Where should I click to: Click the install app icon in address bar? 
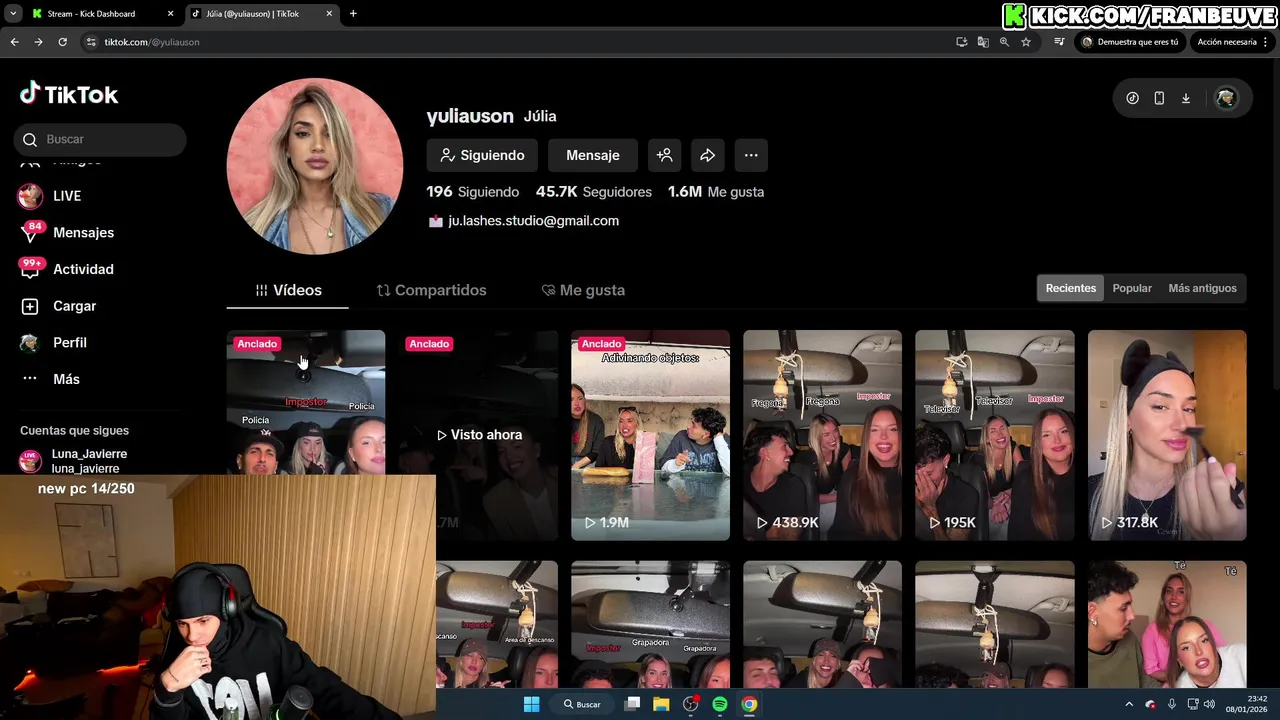point(961,42)
